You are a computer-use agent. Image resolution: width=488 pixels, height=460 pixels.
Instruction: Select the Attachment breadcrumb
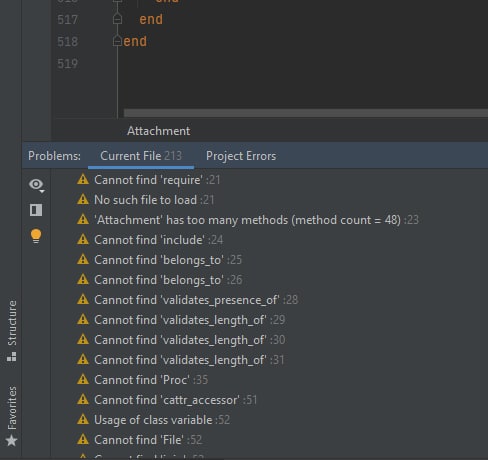coord(159,131)
